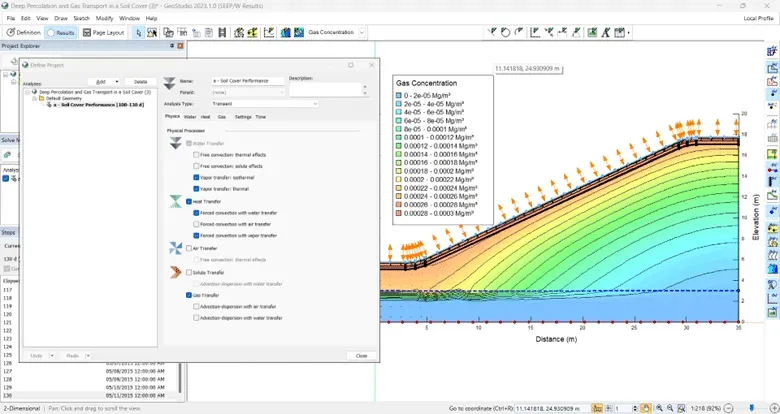Click the Air Transfer fan icon

click(x=176, y=248)
